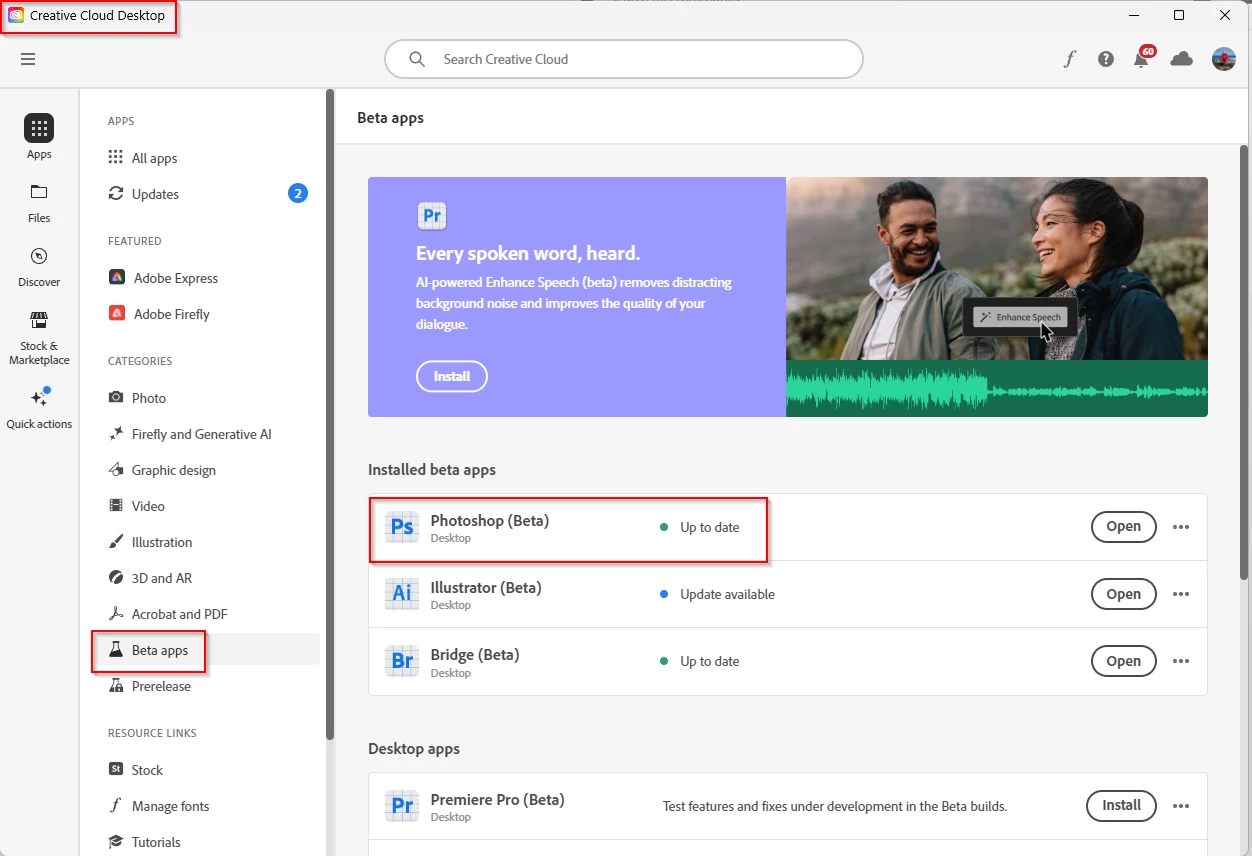Install Premiere Pro (Beta)
This screenshot has height=856, width=1252.
(1121, 805)
